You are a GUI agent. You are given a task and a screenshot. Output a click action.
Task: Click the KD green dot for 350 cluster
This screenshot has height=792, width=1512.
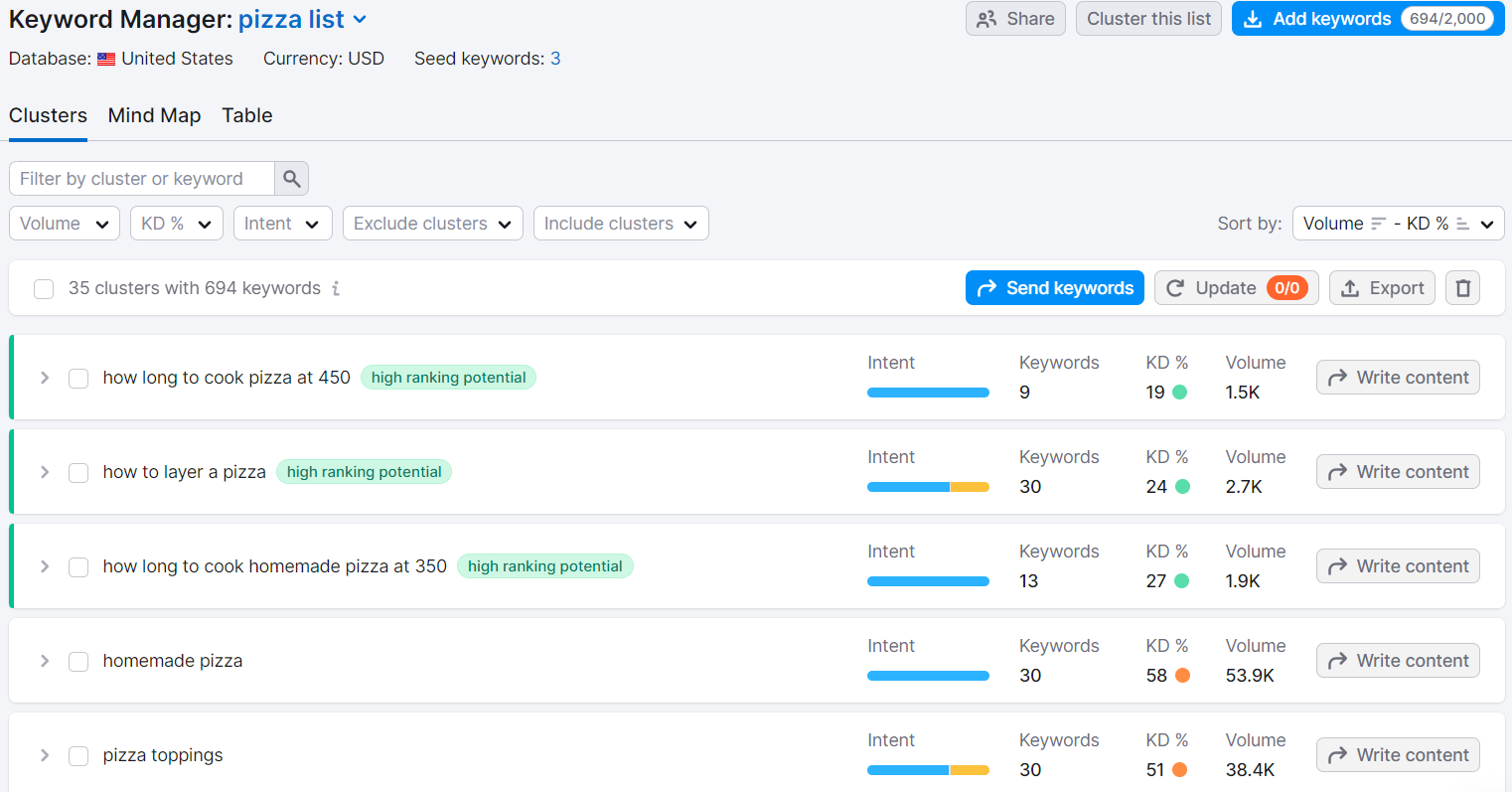pyautogui.click(x=1181, y=580)
